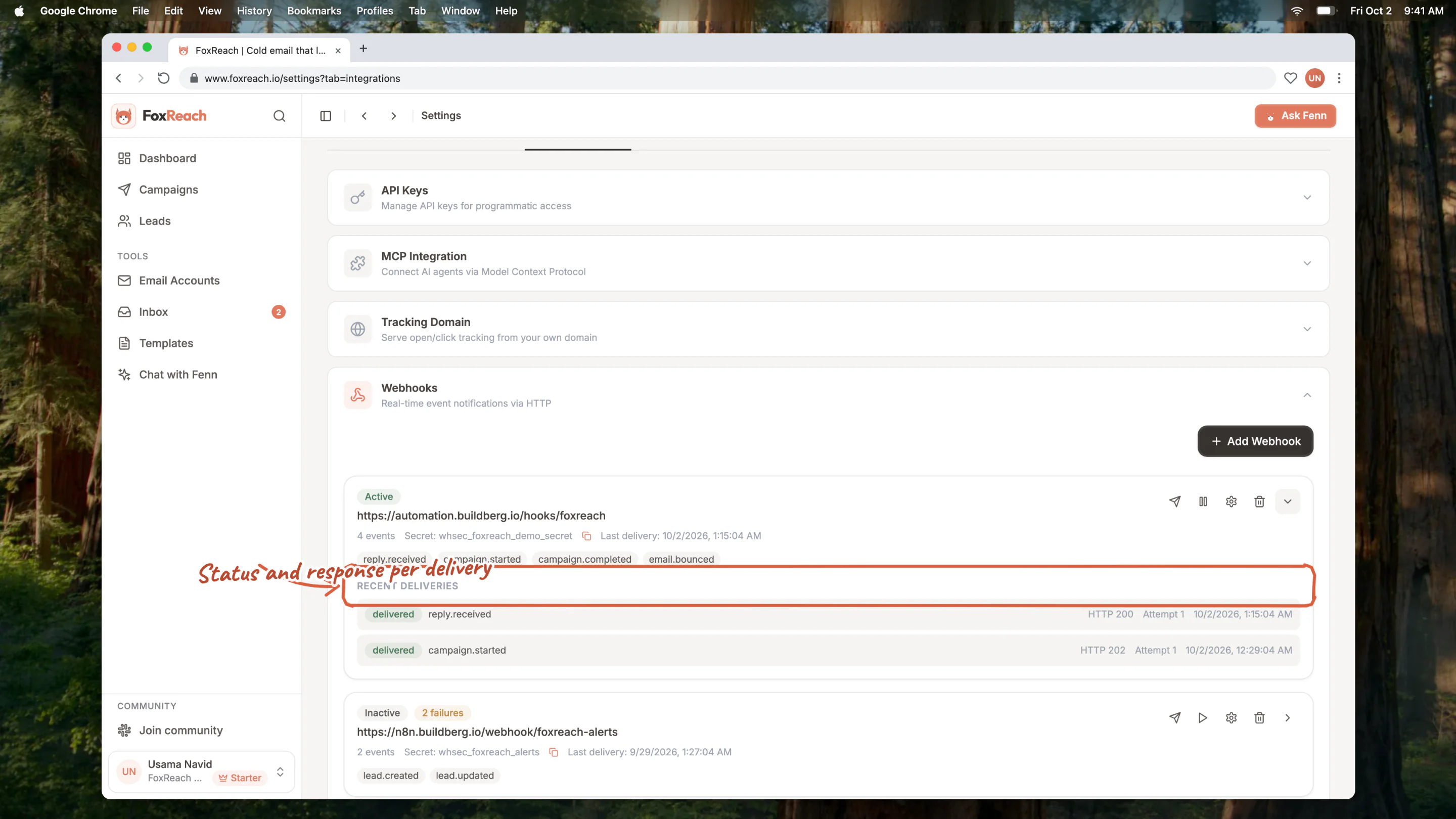Click the browser address bar
The image size is (1456, 819).
tap(726, 78)
